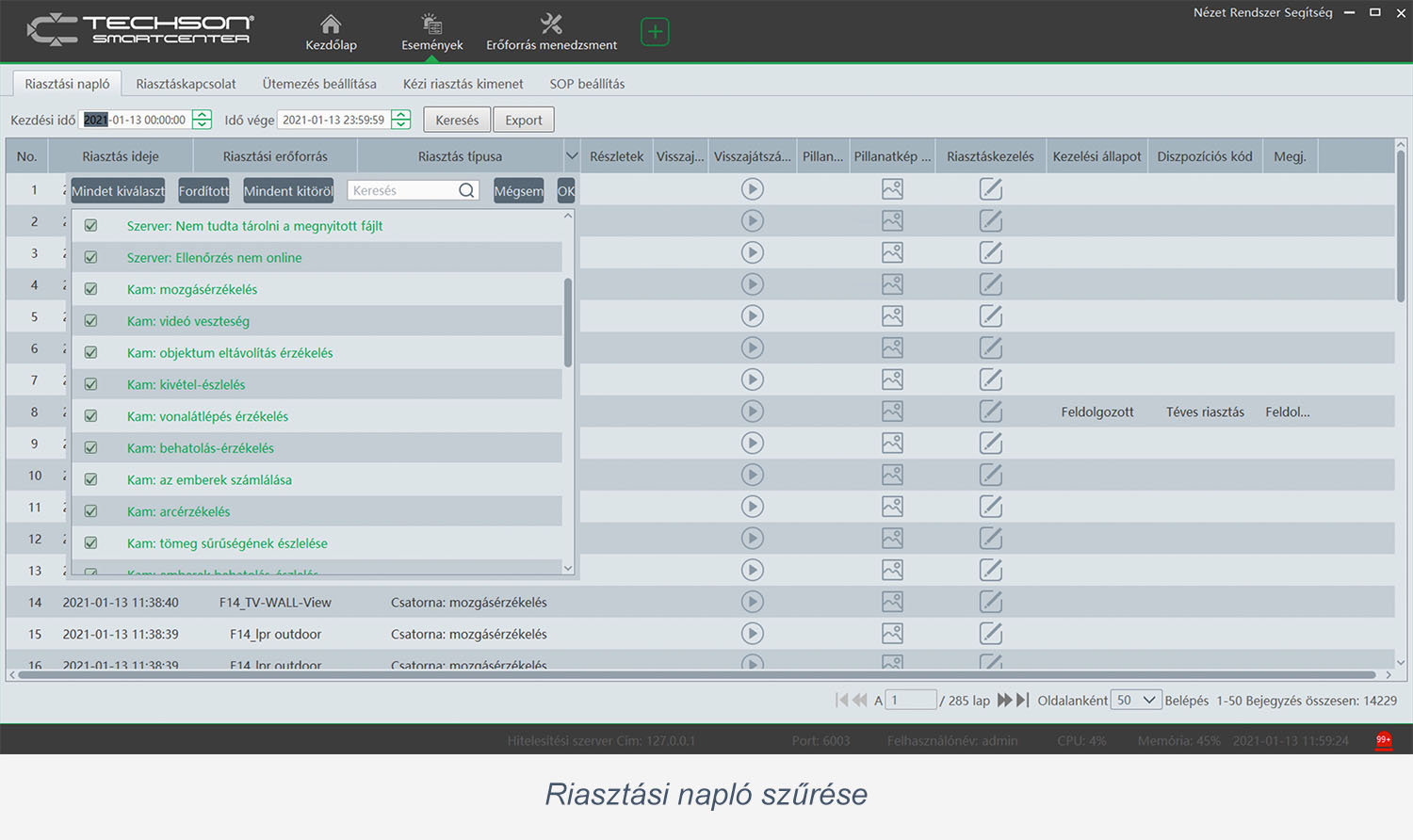Toggle 'Kam: vonalátlépés érzékelés' checkbox
This screenshot has width=1413, height=840.
coord(91,416)
